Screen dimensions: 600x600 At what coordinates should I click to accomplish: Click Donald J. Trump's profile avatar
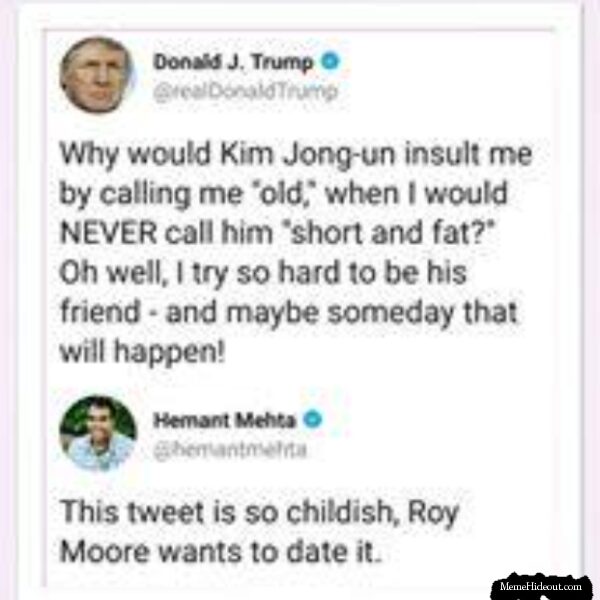tap(96, 75)
